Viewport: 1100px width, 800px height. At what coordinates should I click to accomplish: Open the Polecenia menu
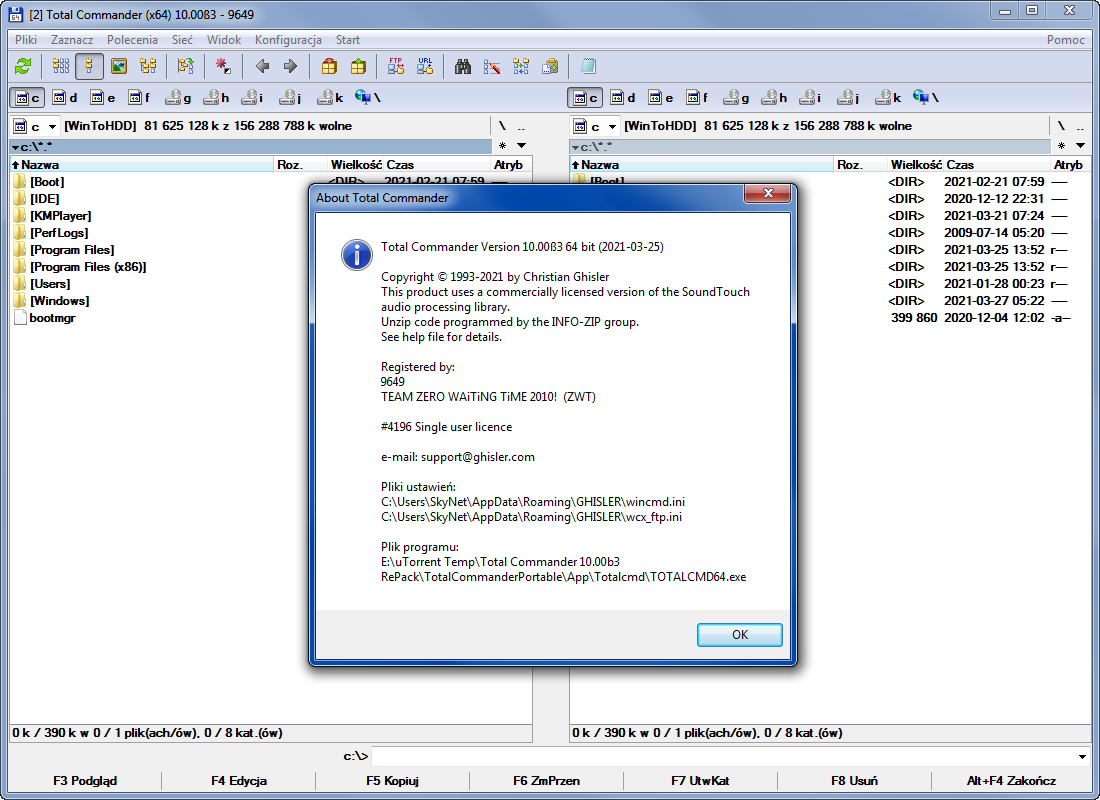[x=132, y=40]
